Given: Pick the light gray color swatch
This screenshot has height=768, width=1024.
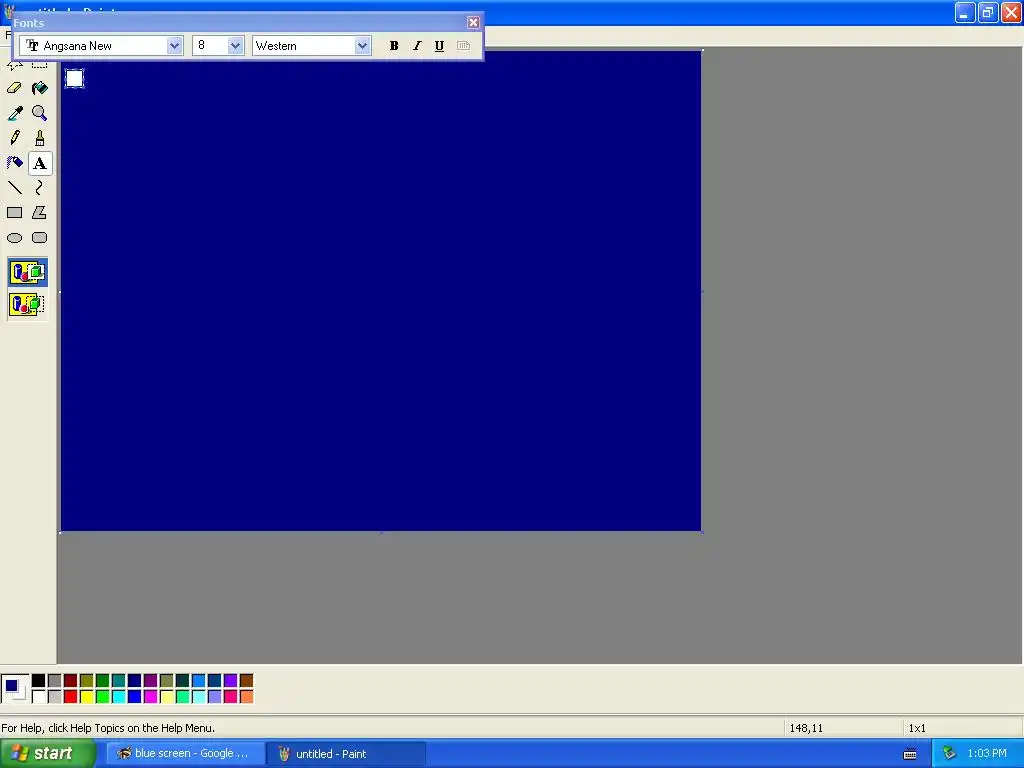Looking at the screenshot, I should tap(55, 697).
